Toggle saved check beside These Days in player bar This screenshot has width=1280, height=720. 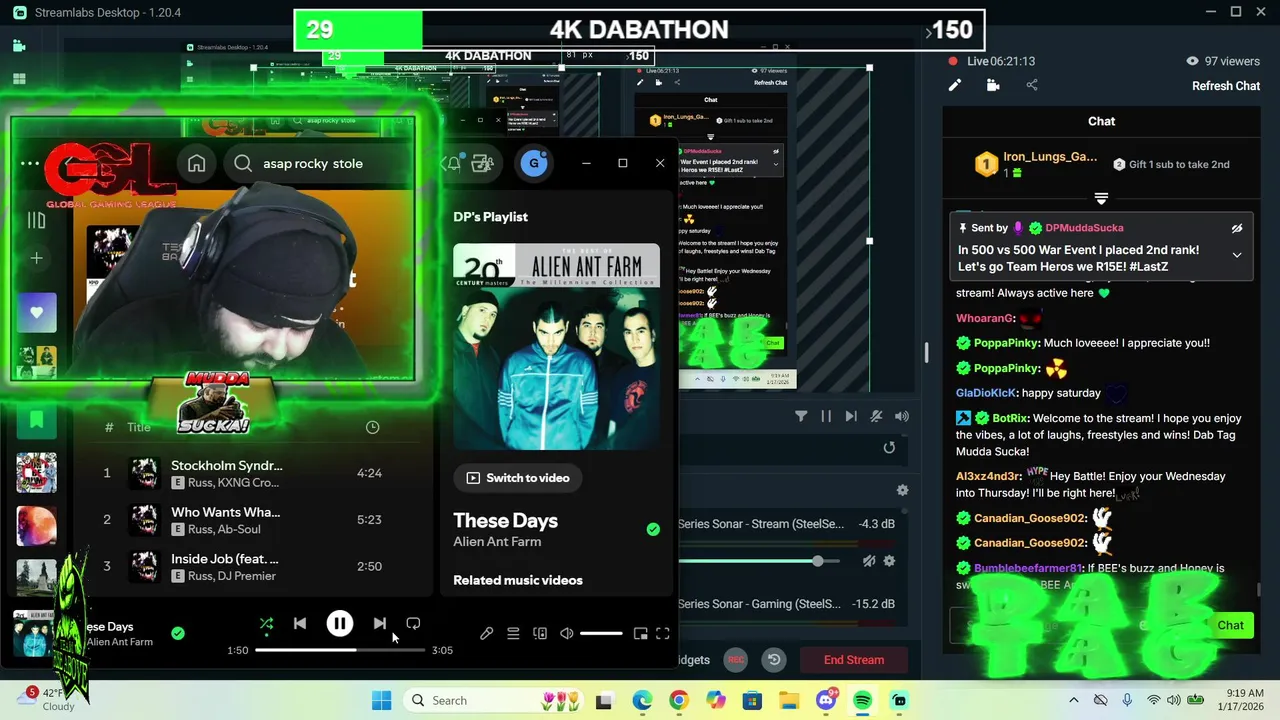pyautogui.click(x=177, y=633)
